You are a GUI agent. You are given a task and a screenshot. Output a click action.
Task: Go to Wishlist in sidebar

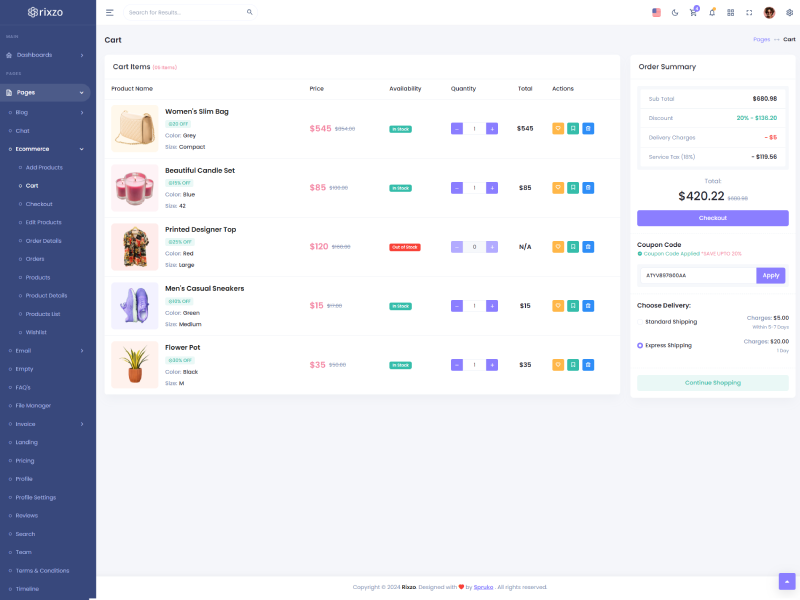coord(36,332)
